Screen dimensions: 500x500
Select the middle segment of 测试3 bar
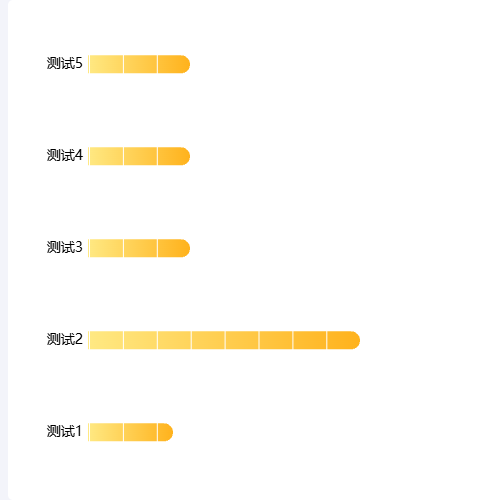[140, 248]
